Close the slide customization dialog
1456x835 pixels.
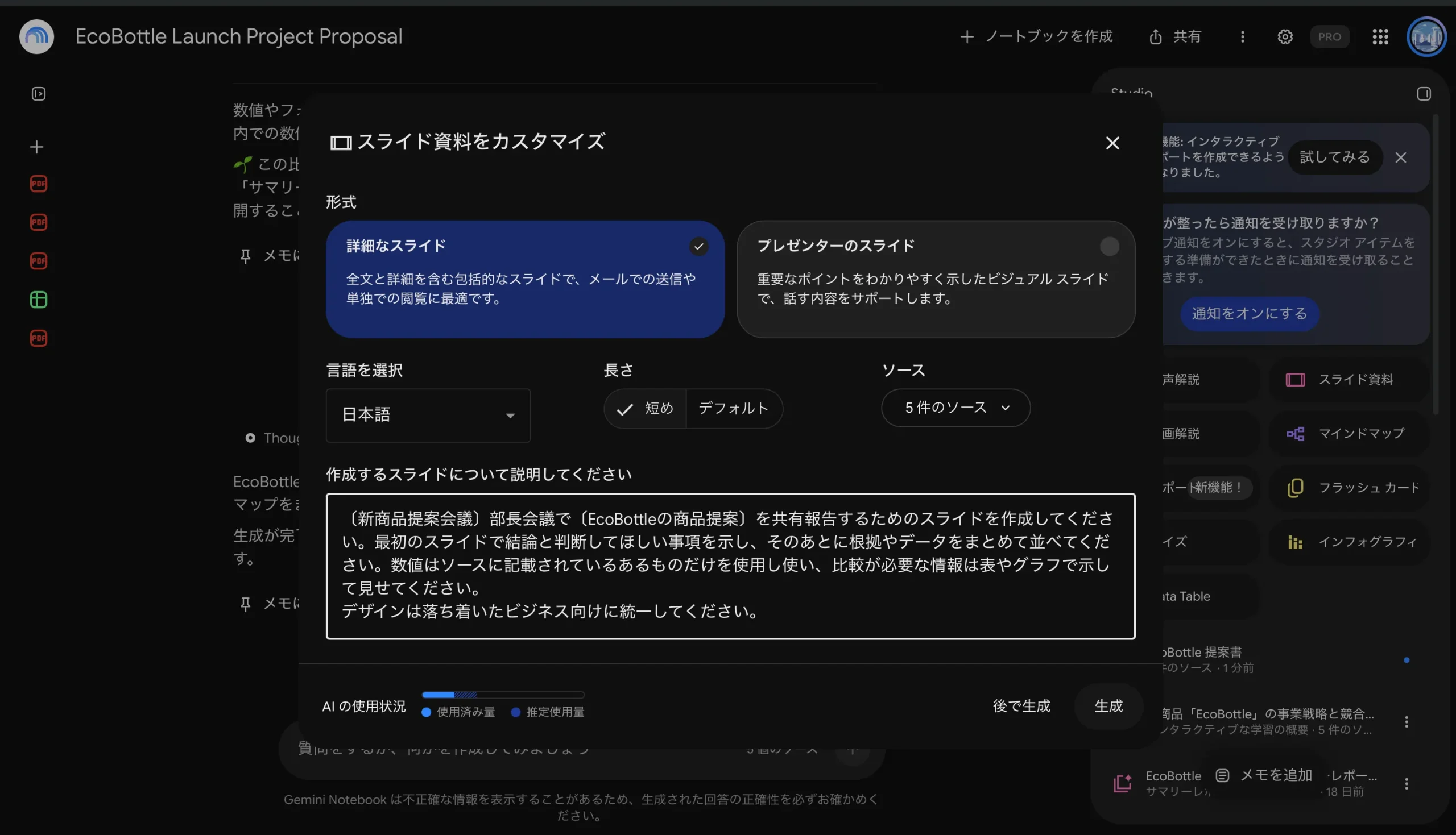[1112, 143]
